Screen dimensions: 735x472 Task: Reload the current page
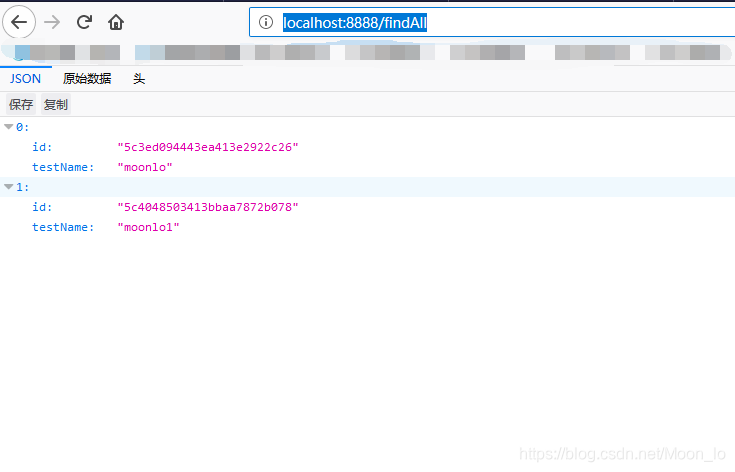point(84,22)
